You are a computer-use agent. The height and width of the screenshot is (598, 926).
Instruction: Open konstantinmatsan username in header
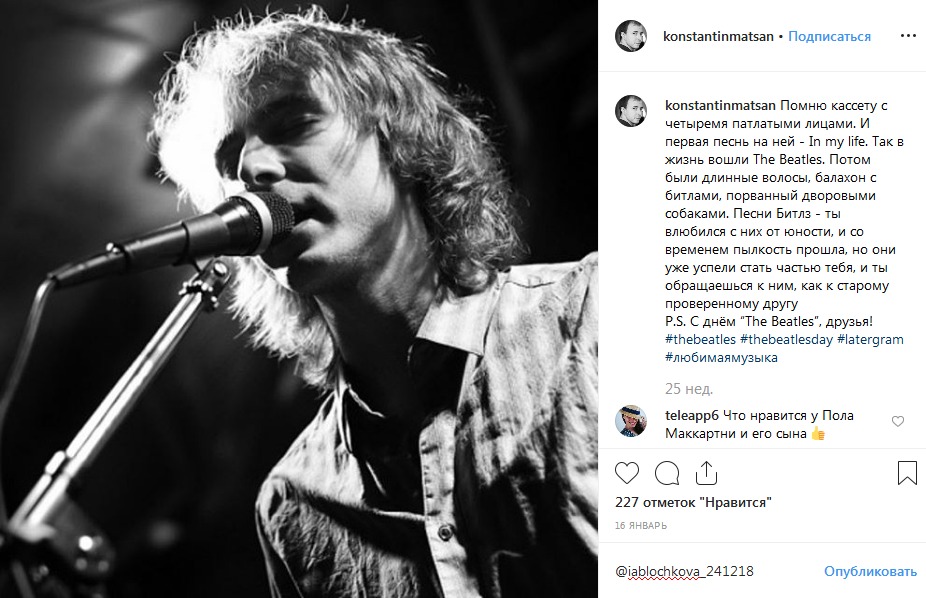point(718,36)
